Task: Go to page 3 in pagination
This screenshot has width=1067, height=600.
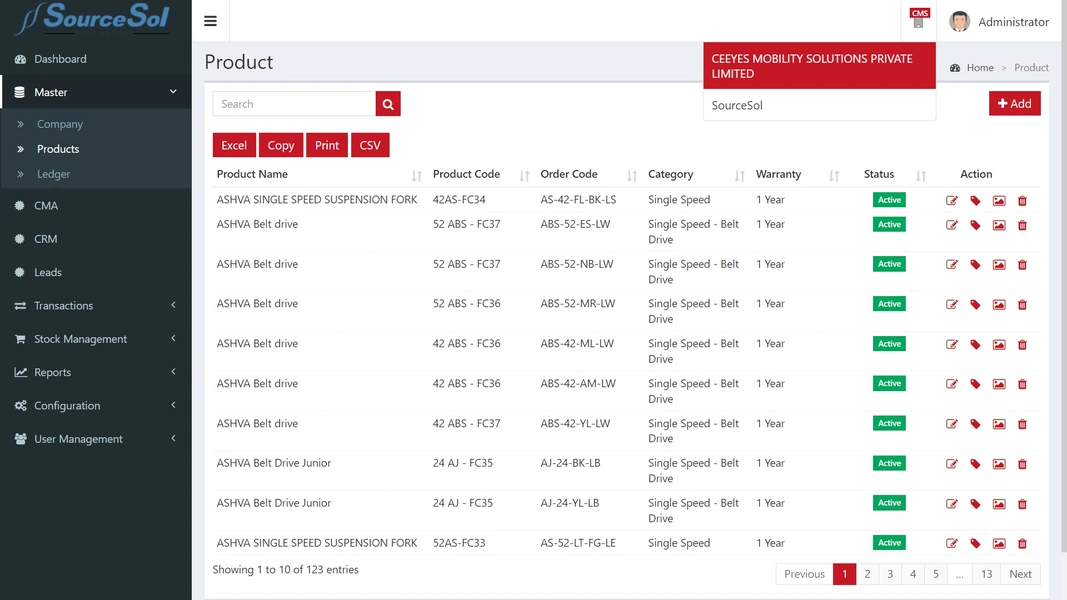Action: [x=890, y=574]
